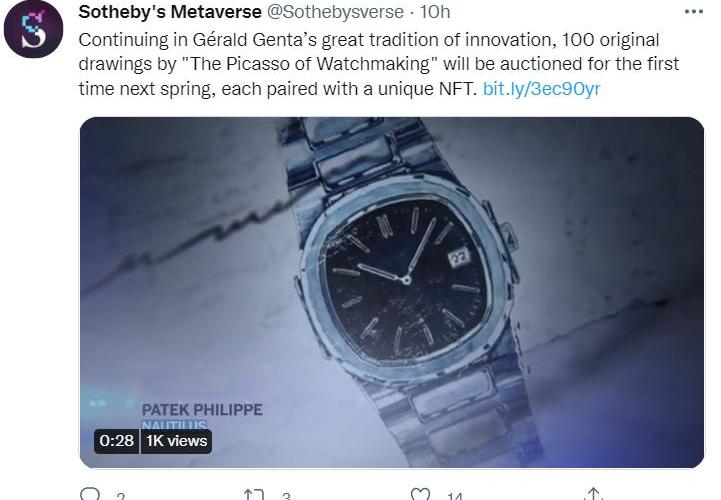Open the Sotheby's Metaverse profile avatar
The image size is (721, 500).
click(x=34, y=30)
